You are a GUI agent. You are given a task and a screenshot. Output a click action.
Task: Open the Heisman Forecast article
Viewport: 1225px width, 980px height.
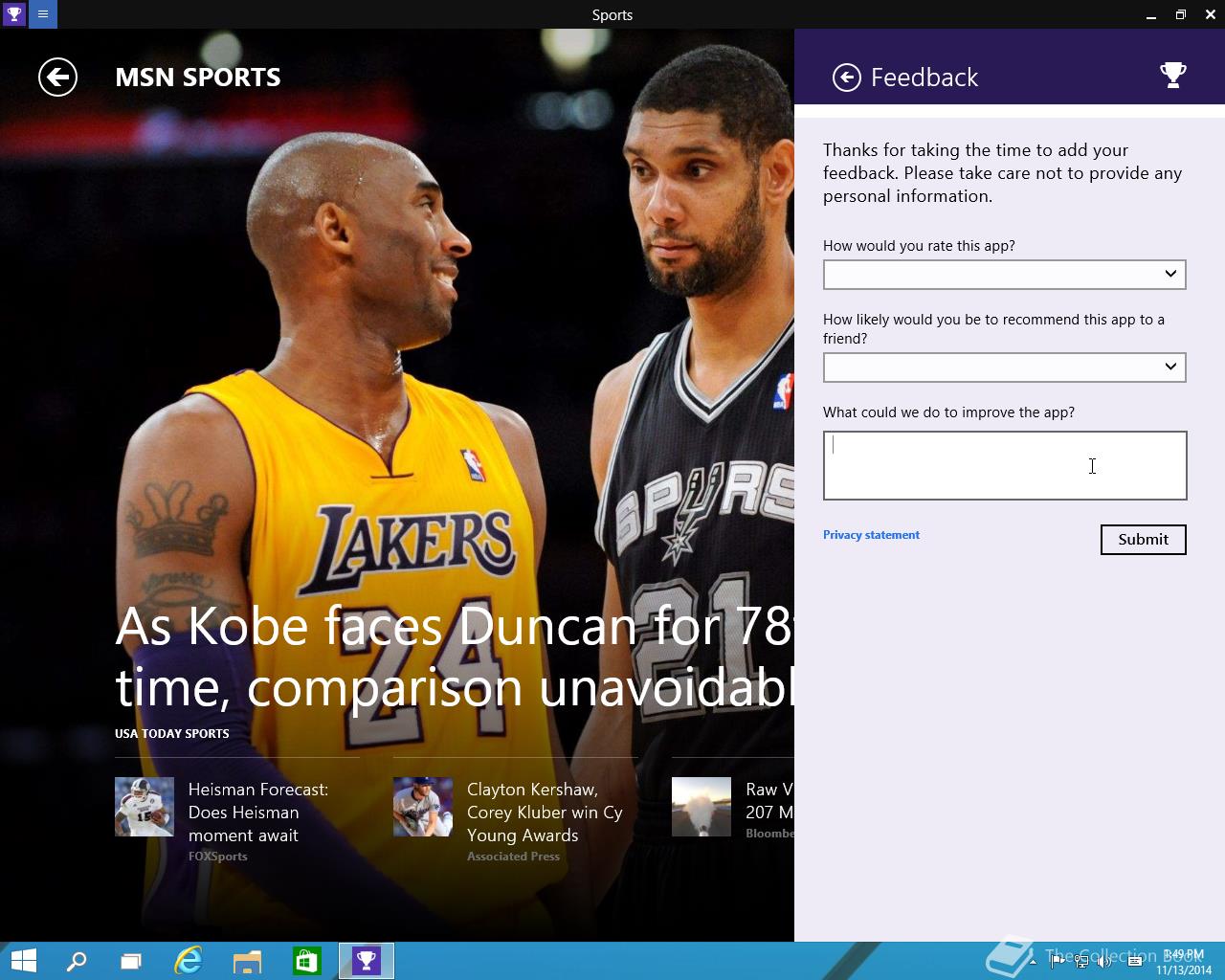pyautogui.click(x=257, y=813)
